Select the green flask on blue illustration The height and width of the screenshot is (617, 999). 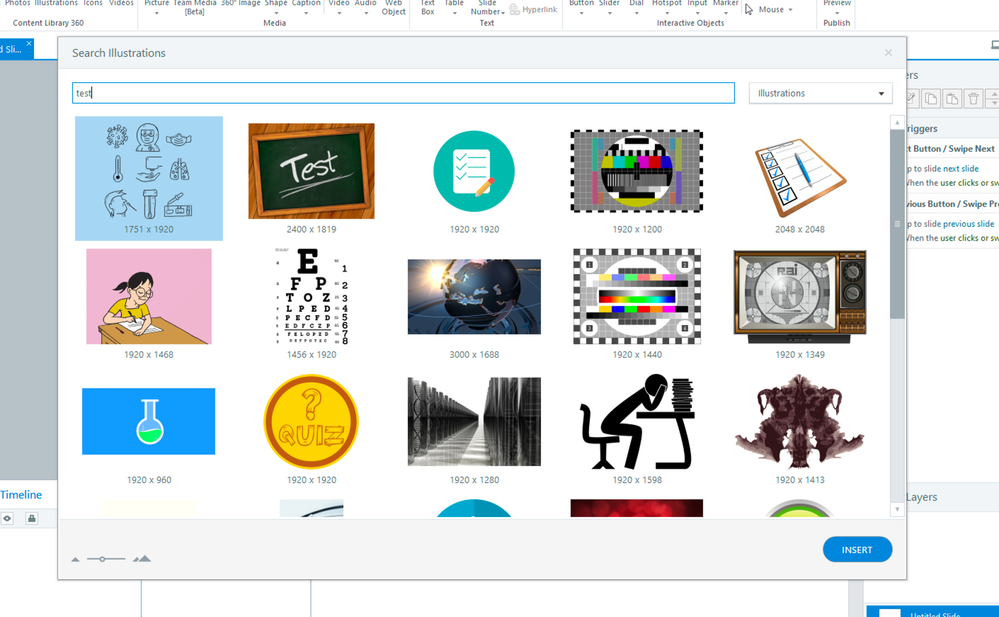[x=148, y=421]
